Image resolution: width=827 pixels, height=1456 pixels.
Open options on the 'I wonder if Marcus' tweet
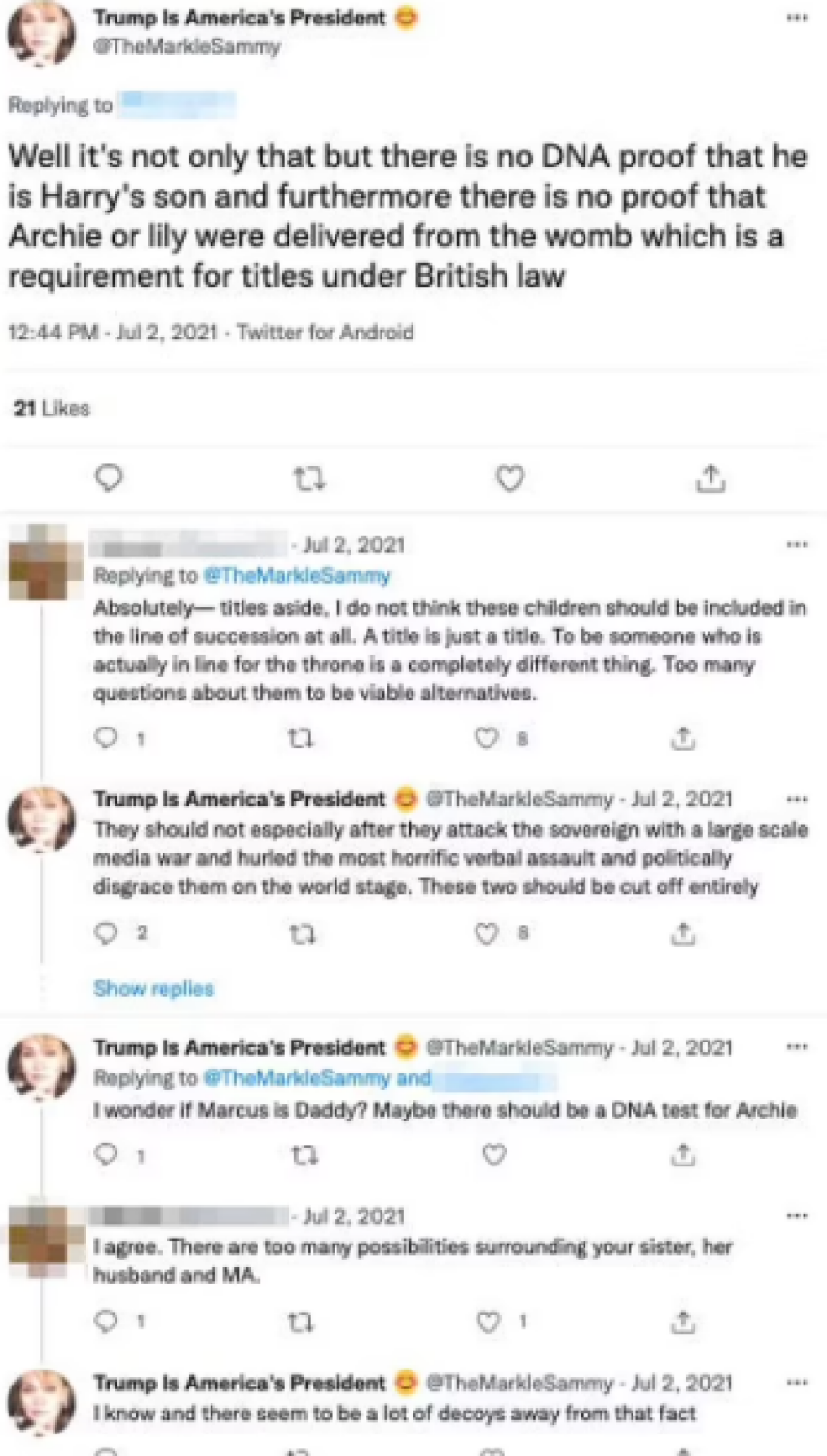797,1045
